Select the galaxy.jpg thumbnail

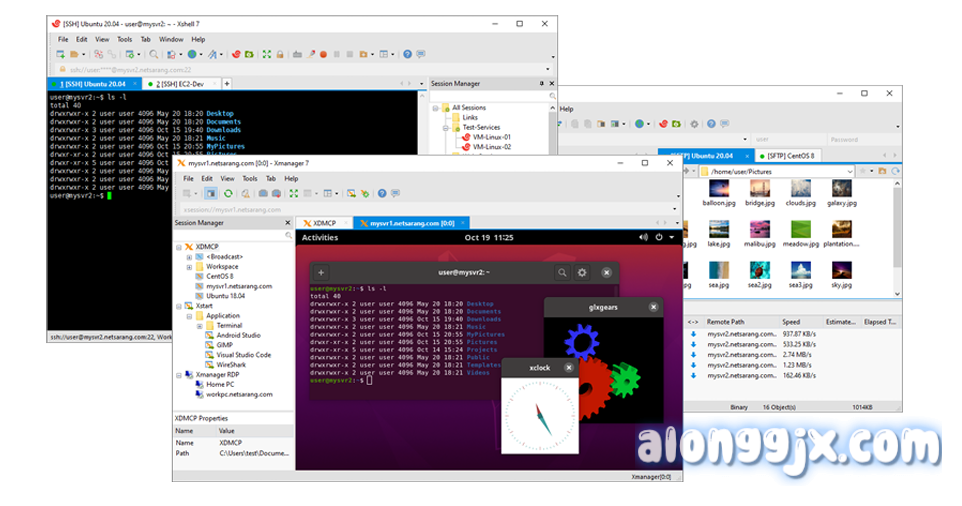point(840,190)
